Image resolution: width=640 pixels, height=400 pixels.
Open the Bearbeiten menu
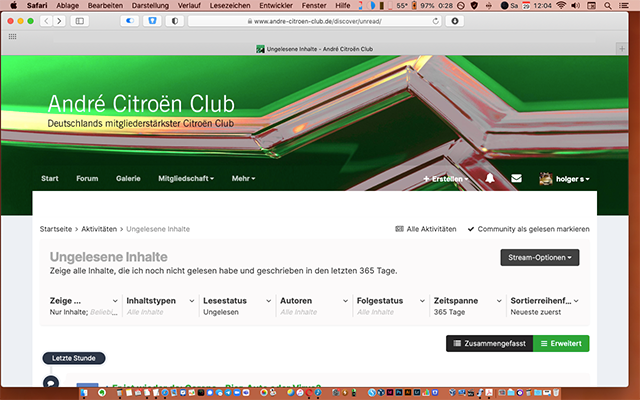pos(105,5)
